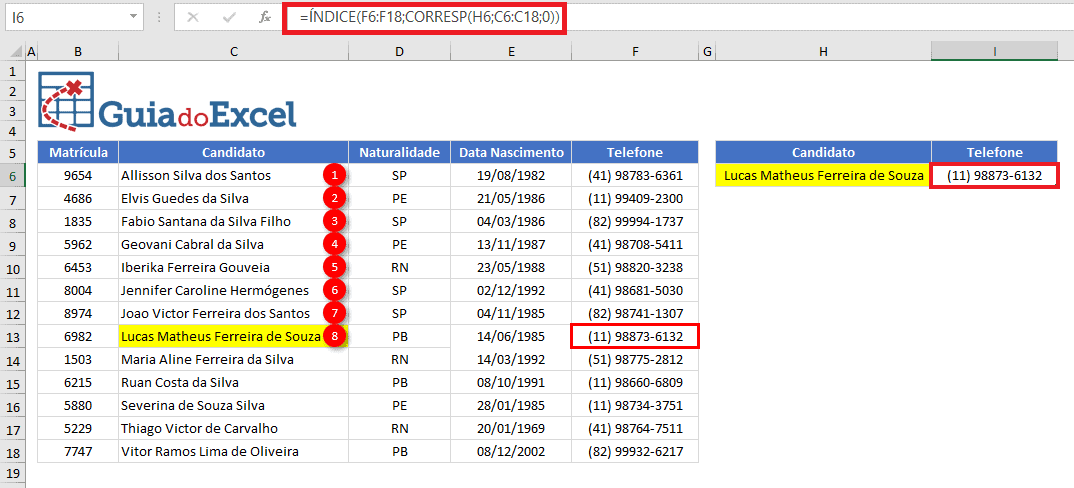The width and height of the screenshot is (1074, 488).
Task: Select column C header
Action: tap(234, 51)
